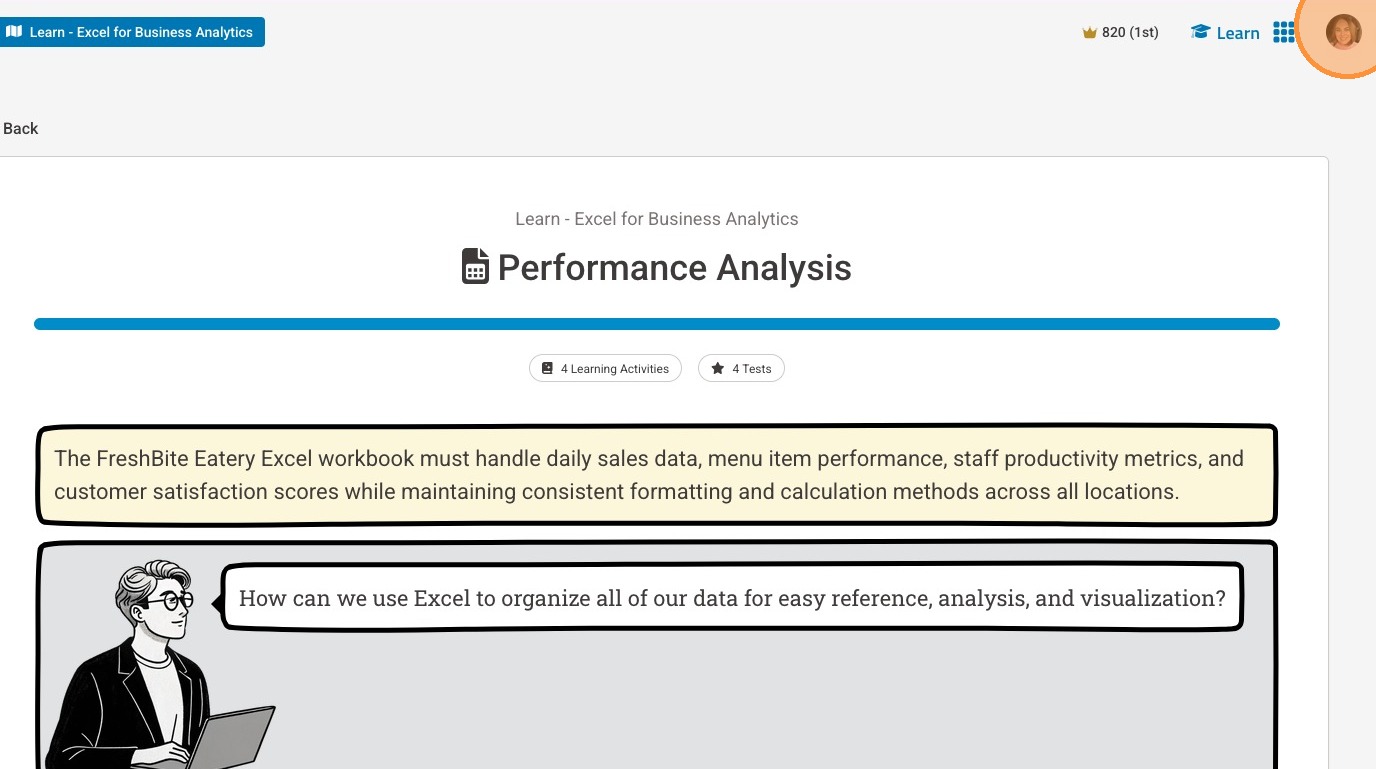Click the yellow FreshBite Eatery description box
This screenshot has height=769, width=1376.
(657, 475)
